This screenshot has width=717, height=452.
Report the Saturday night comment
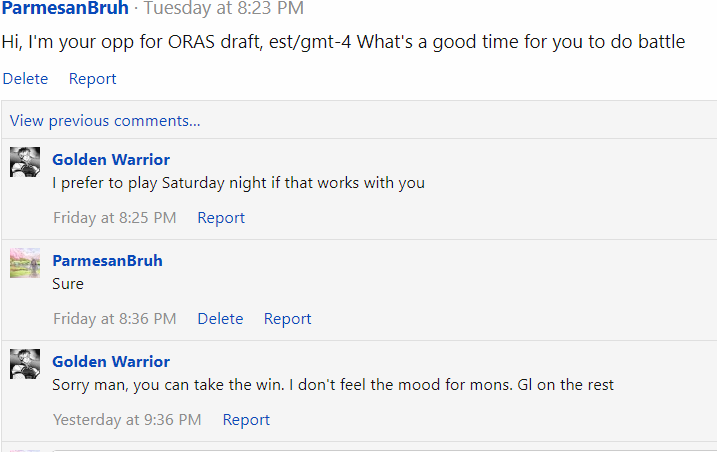[221, 217]
